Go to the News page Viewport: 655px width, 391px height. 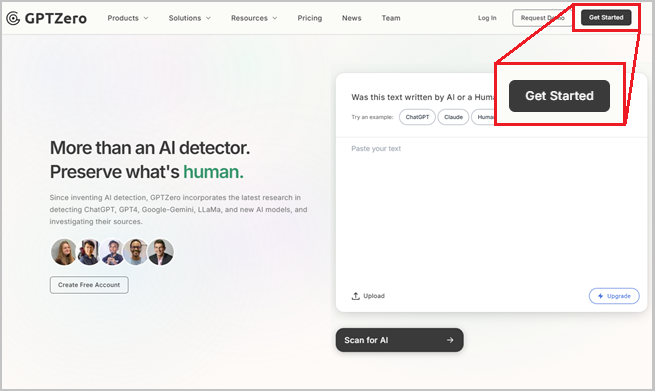(351, 18)
